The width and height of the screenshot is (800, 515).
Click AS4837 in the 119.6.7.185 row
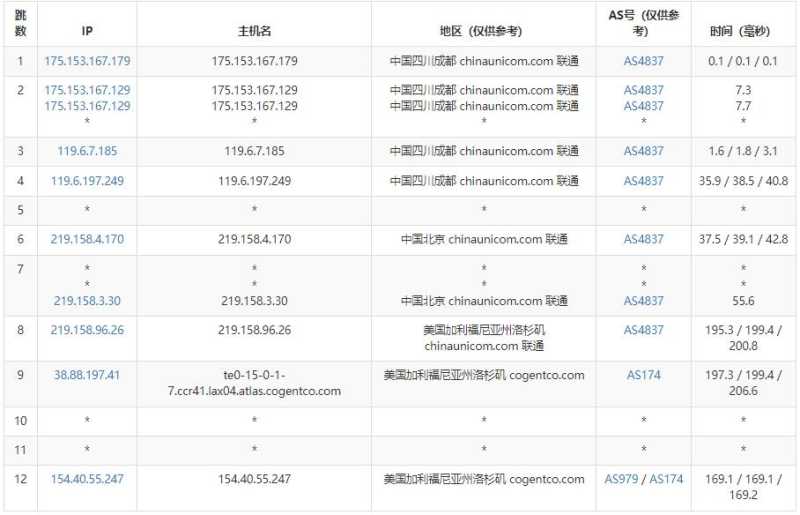tap(643, 151)
